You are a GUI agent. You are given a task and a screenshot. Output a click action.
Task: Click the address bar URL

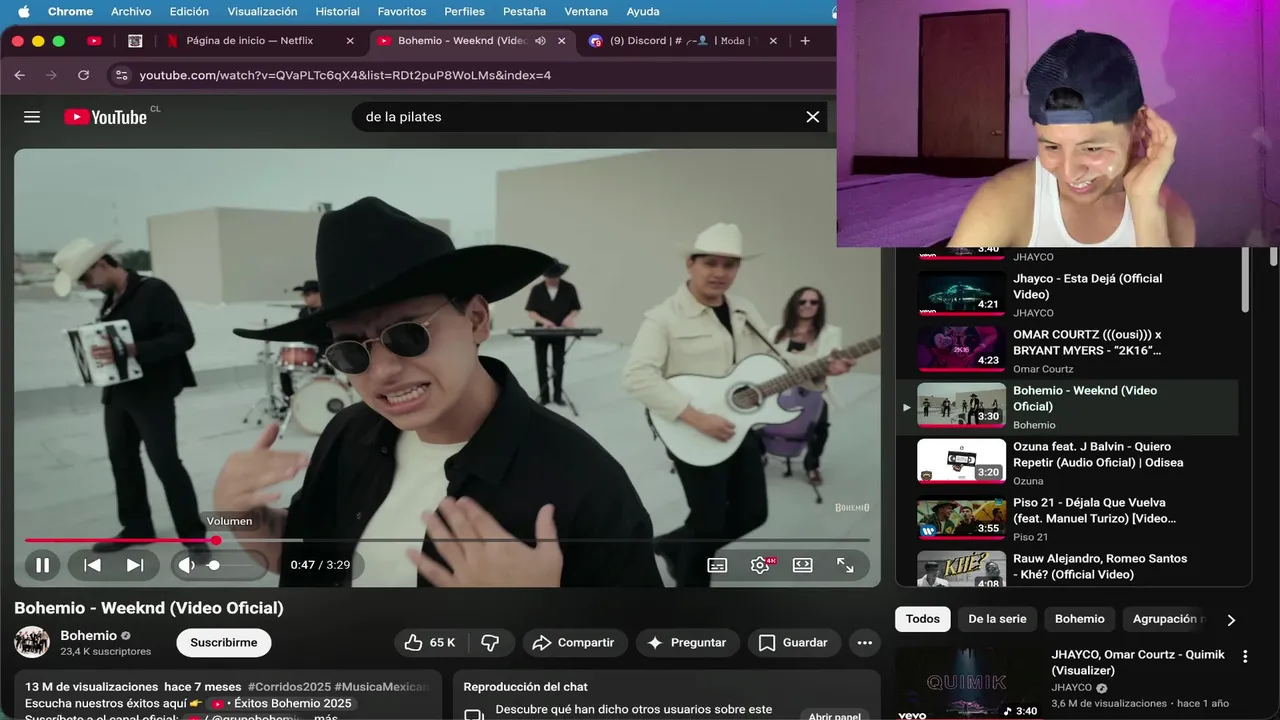(345, 75)
